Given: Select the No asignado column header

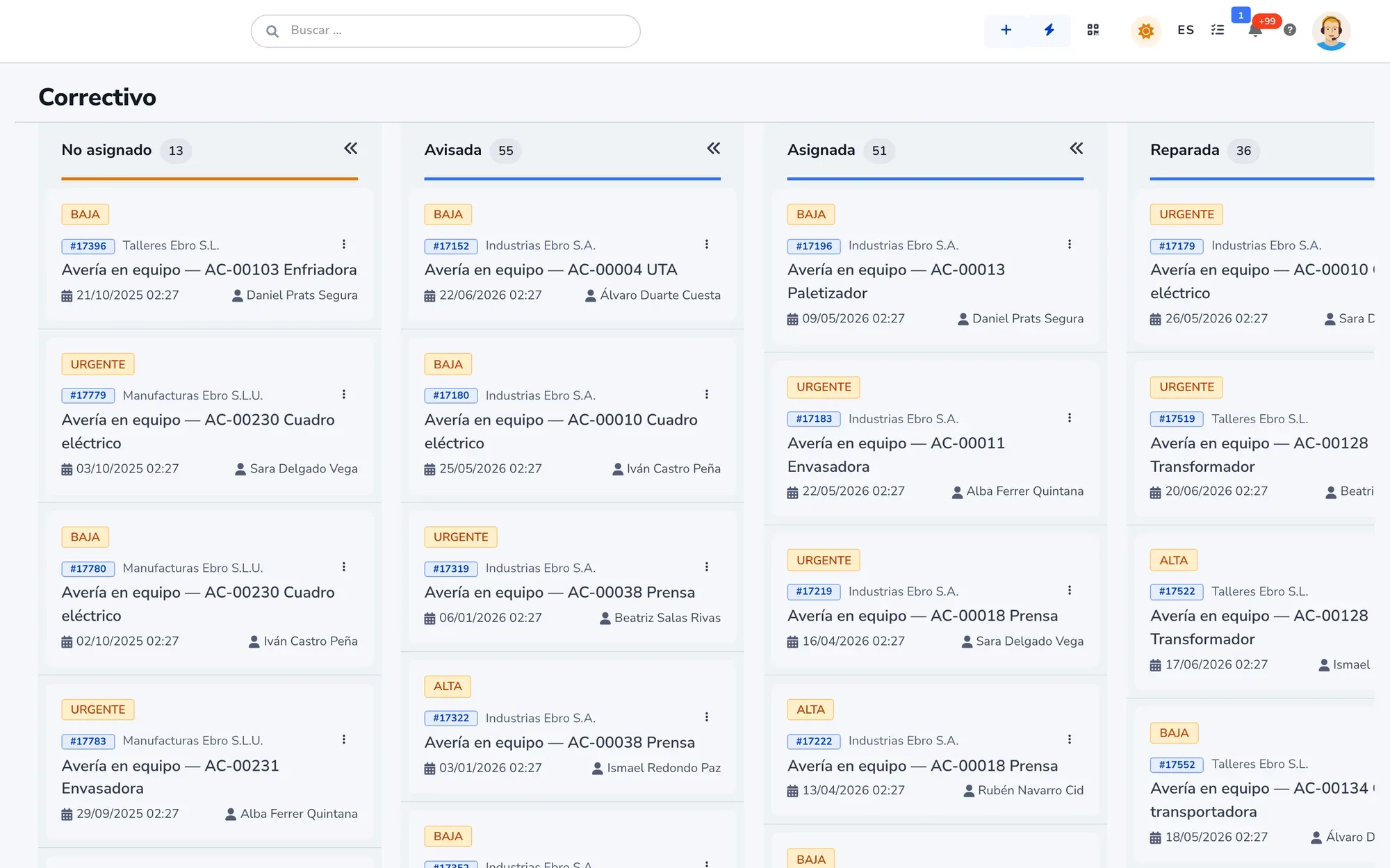Looking at the screenshot, I should coord(106,150).
